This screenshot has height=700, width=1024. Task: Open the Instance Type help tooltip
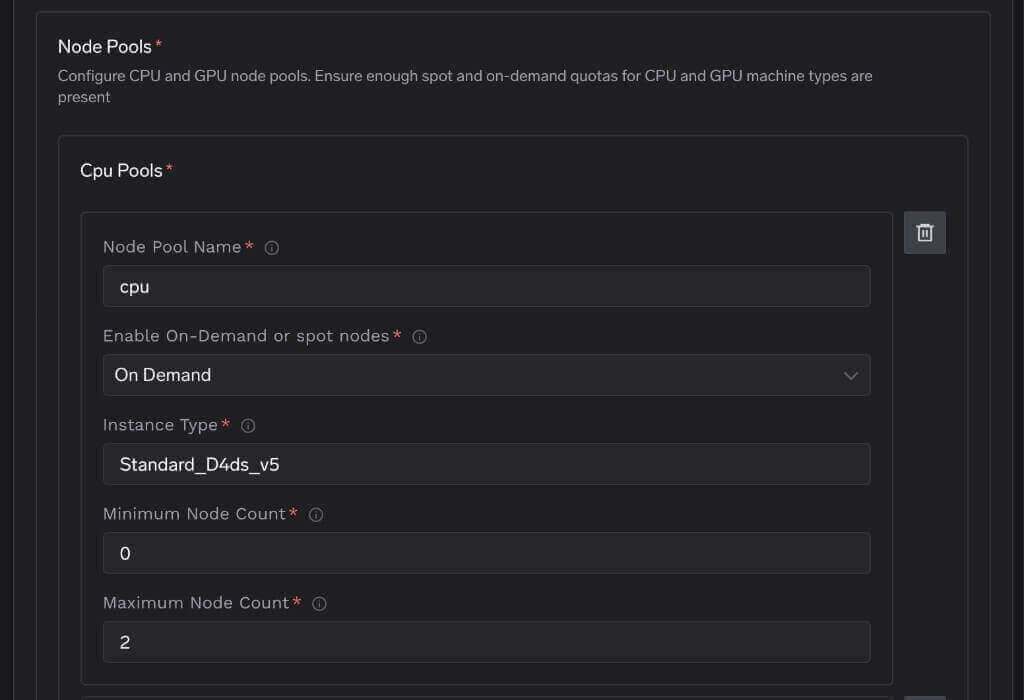pyautogui.click(x=246, y=425)
